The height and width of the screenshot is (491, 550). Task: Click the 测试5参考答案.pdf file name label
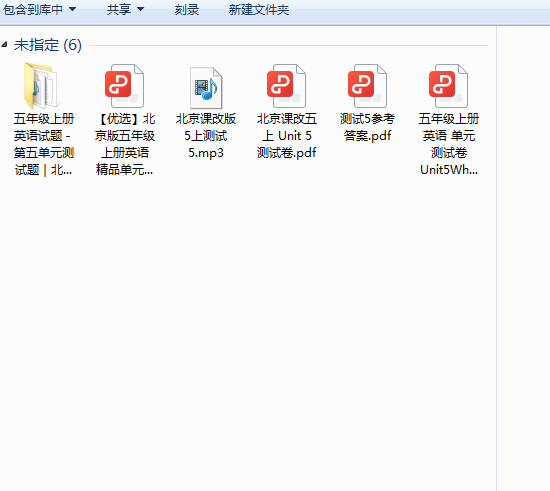[x=368, y=127]
